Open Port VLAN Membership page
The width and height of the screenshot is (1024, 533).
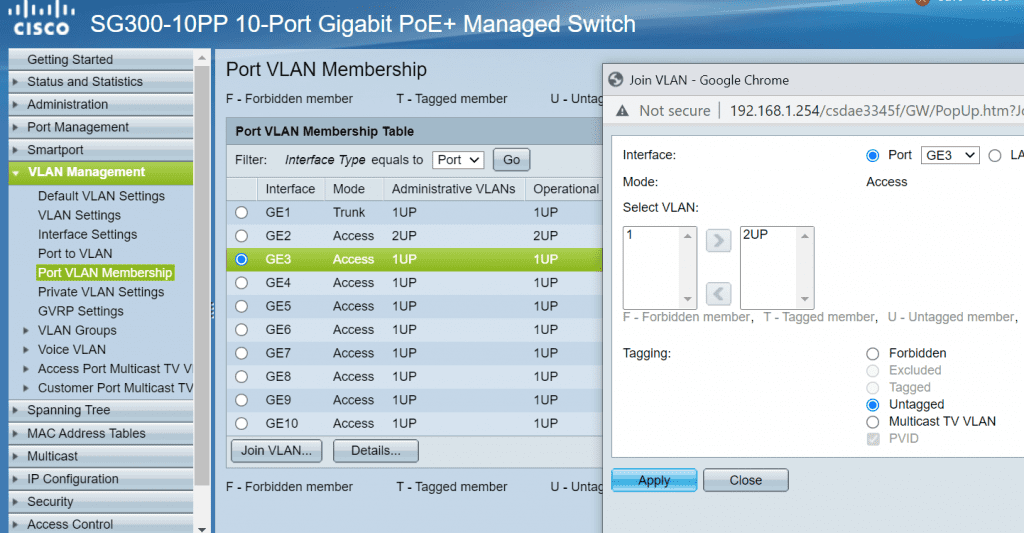[105, 272]
